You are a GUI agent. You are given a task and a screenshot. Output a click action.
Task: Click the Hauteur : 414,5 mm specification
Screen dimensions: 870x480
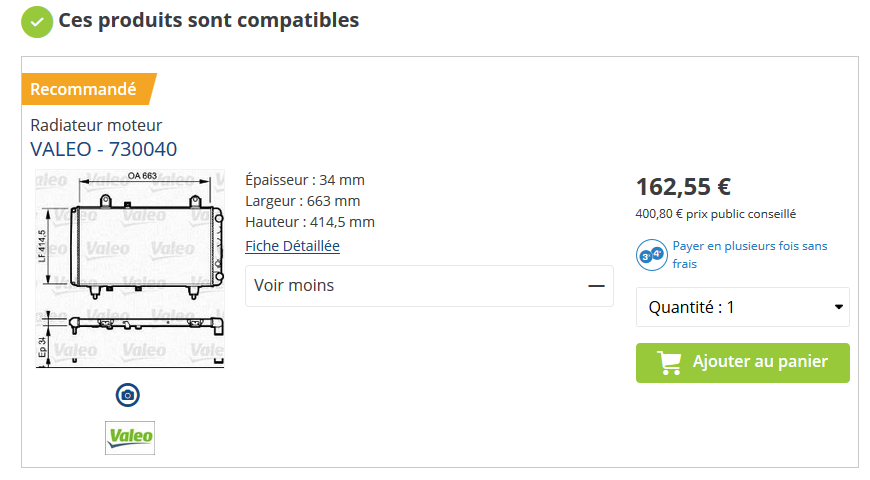[310, 222]
